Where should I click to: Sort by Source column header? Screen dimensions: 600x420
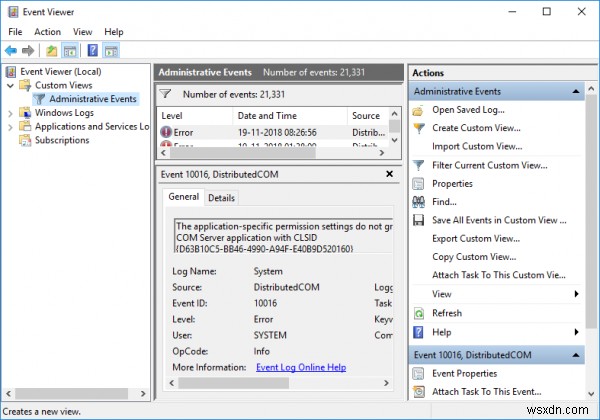[368, 116]
